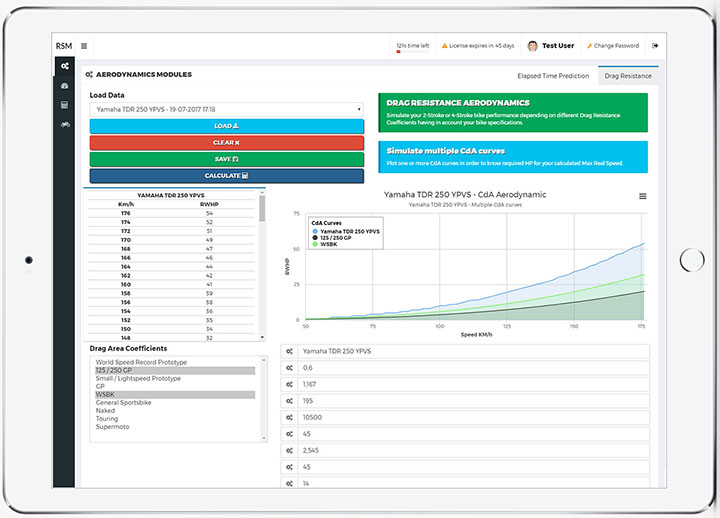Viewport: 720px width, 518px height.
Task: Toggle Yamaha TDR 250 YPVS legend entry
Action: 346,231
